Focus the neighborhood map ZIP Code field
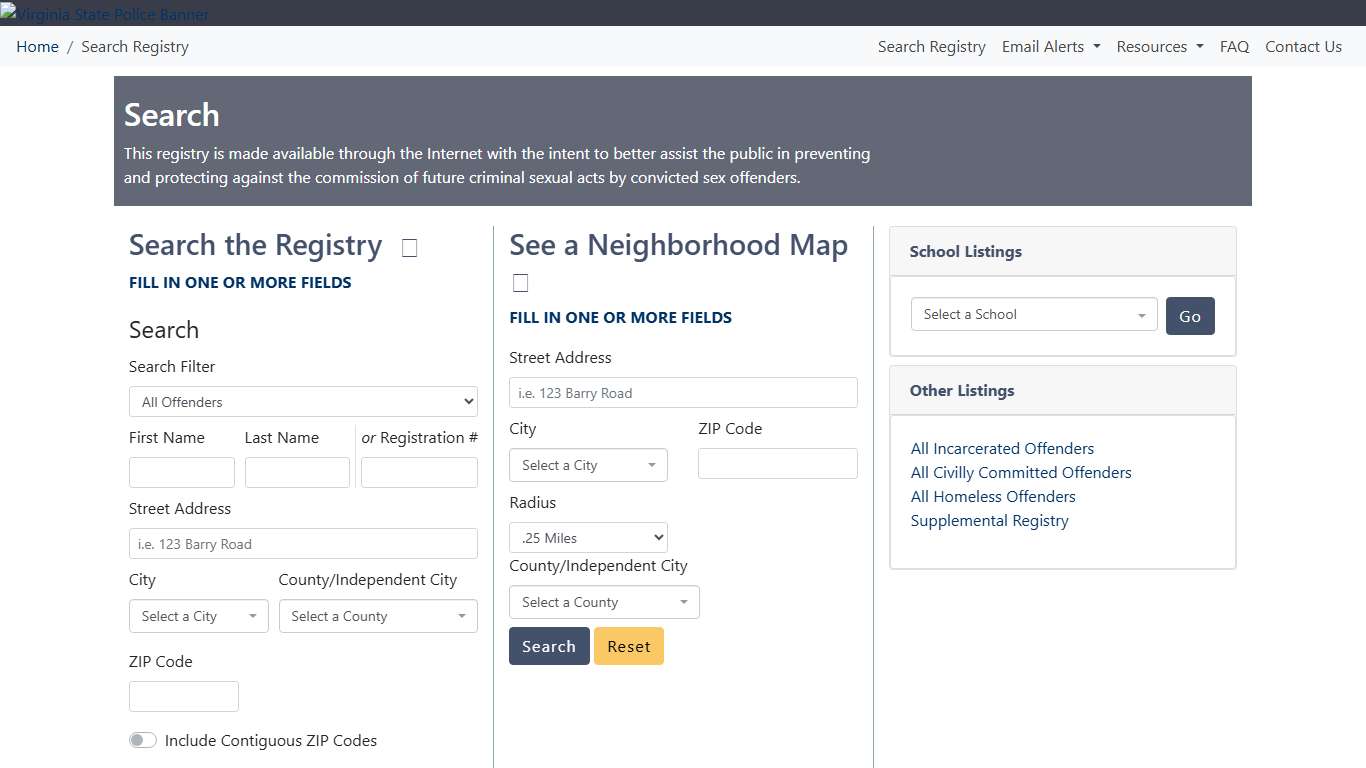The image size is (1366, 768). (x=777, y=464)
